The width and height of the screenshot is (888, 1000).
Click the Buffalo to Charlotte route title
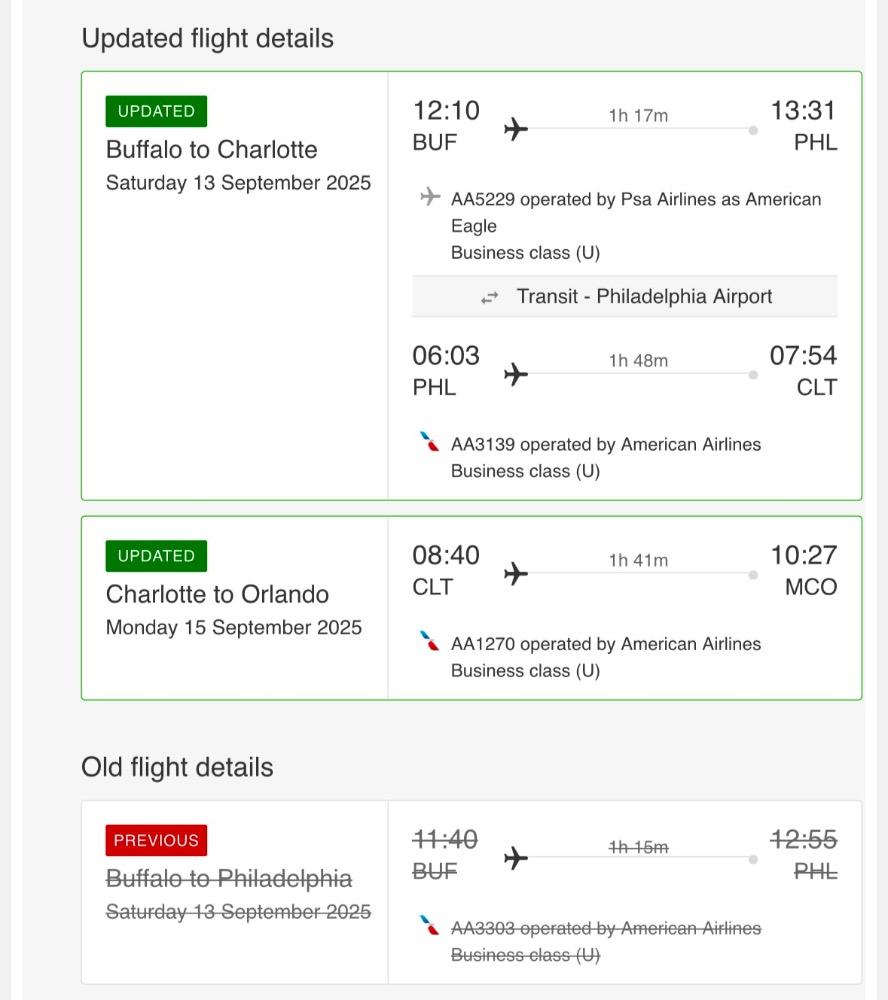212,150
